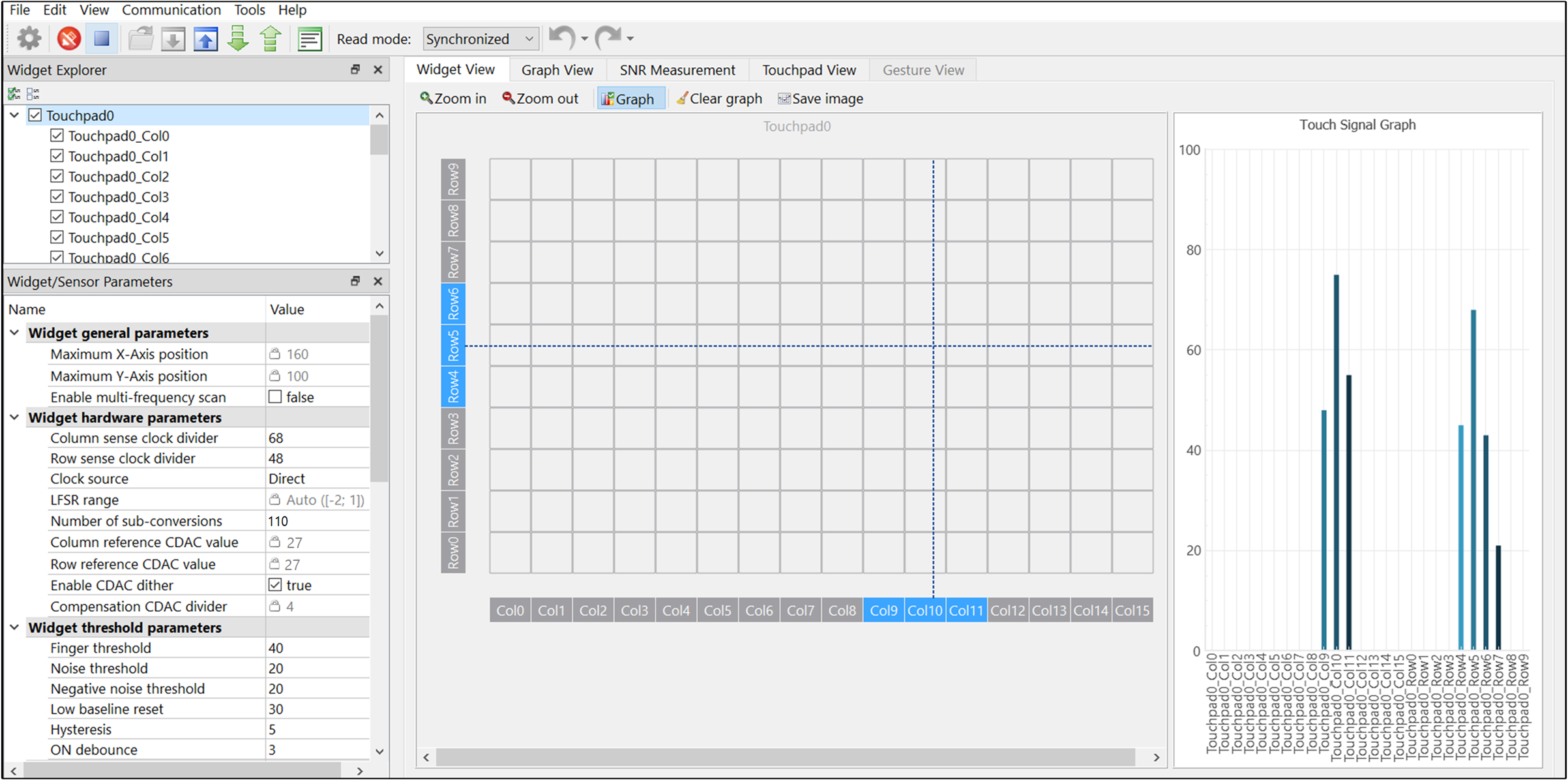Click the red disconnect icon
Viewport: 1568px width, 780px height.
click(68, 38)
